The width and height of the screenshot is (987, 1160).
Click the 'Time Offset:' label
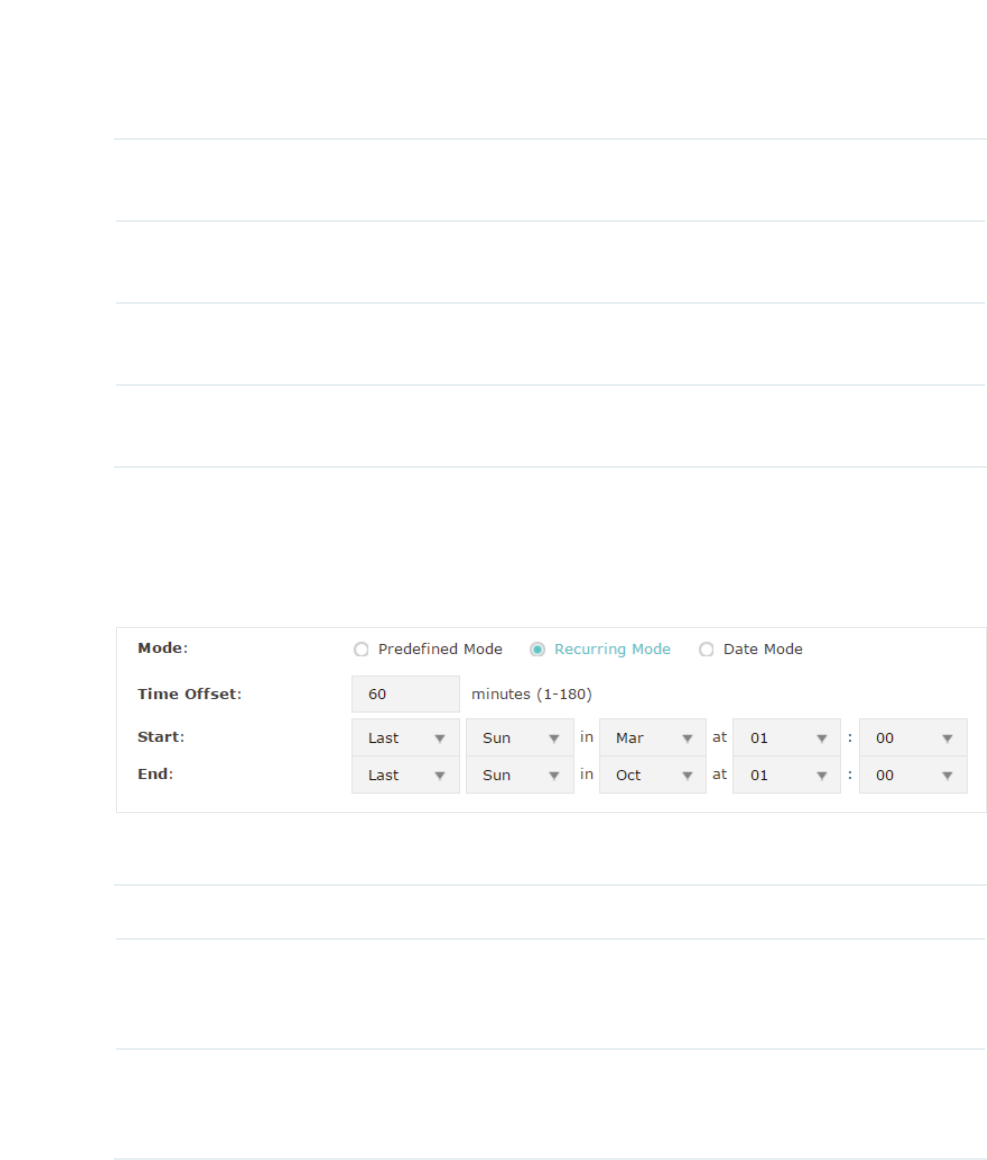[189, 694]
